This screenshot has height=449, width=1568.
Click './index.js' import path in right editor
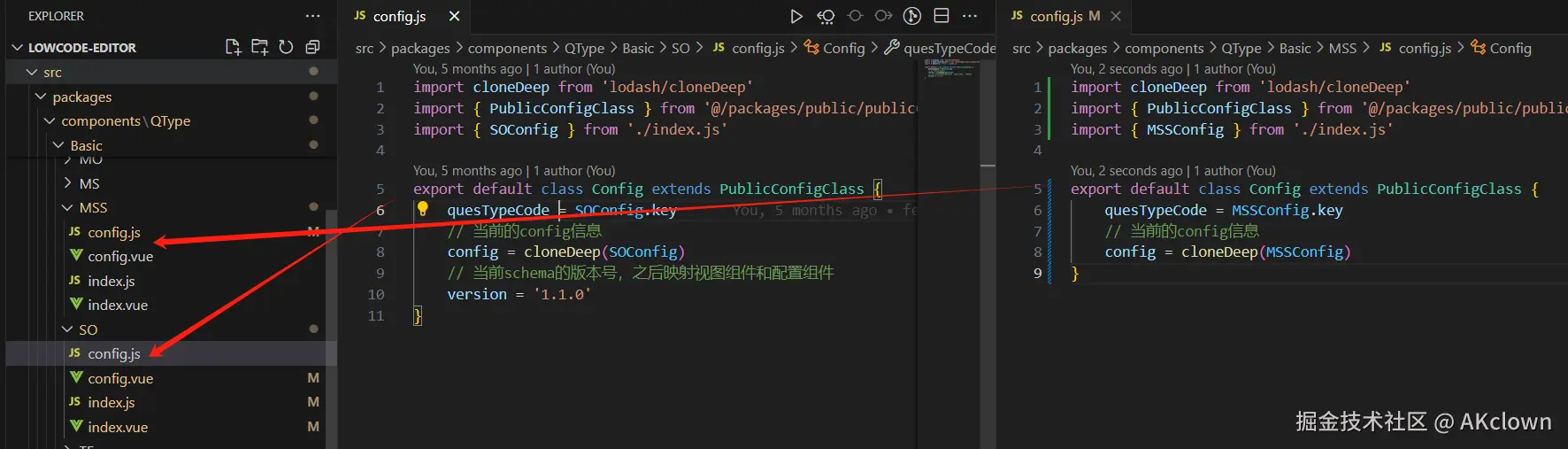click(1343, 129)
